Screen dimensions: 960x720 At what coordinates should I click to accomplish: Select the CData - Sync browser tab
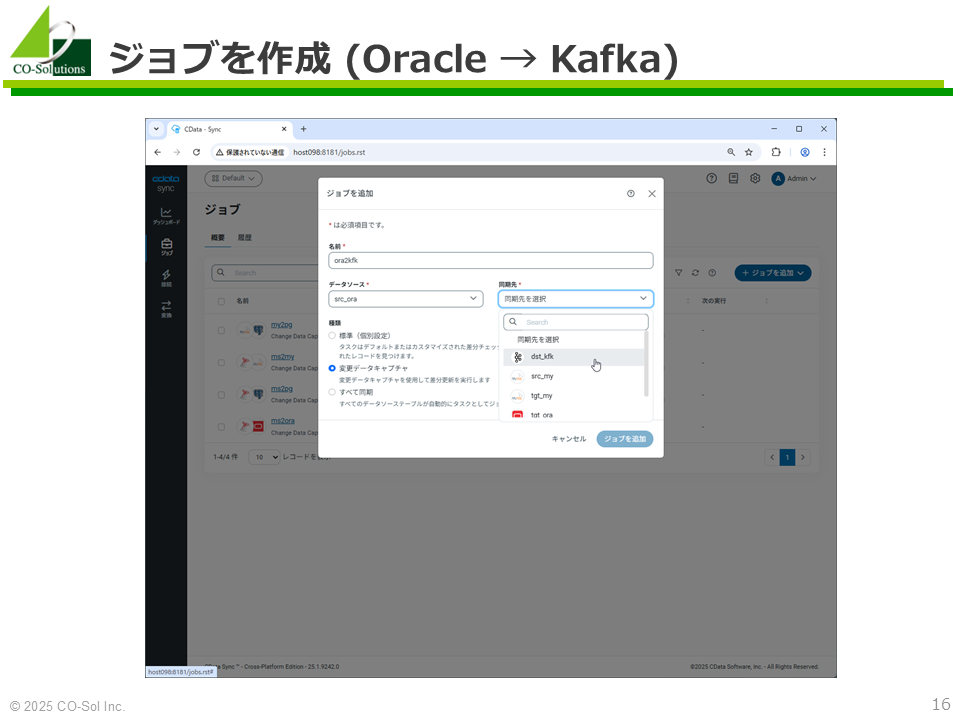[x=229, y=129]
